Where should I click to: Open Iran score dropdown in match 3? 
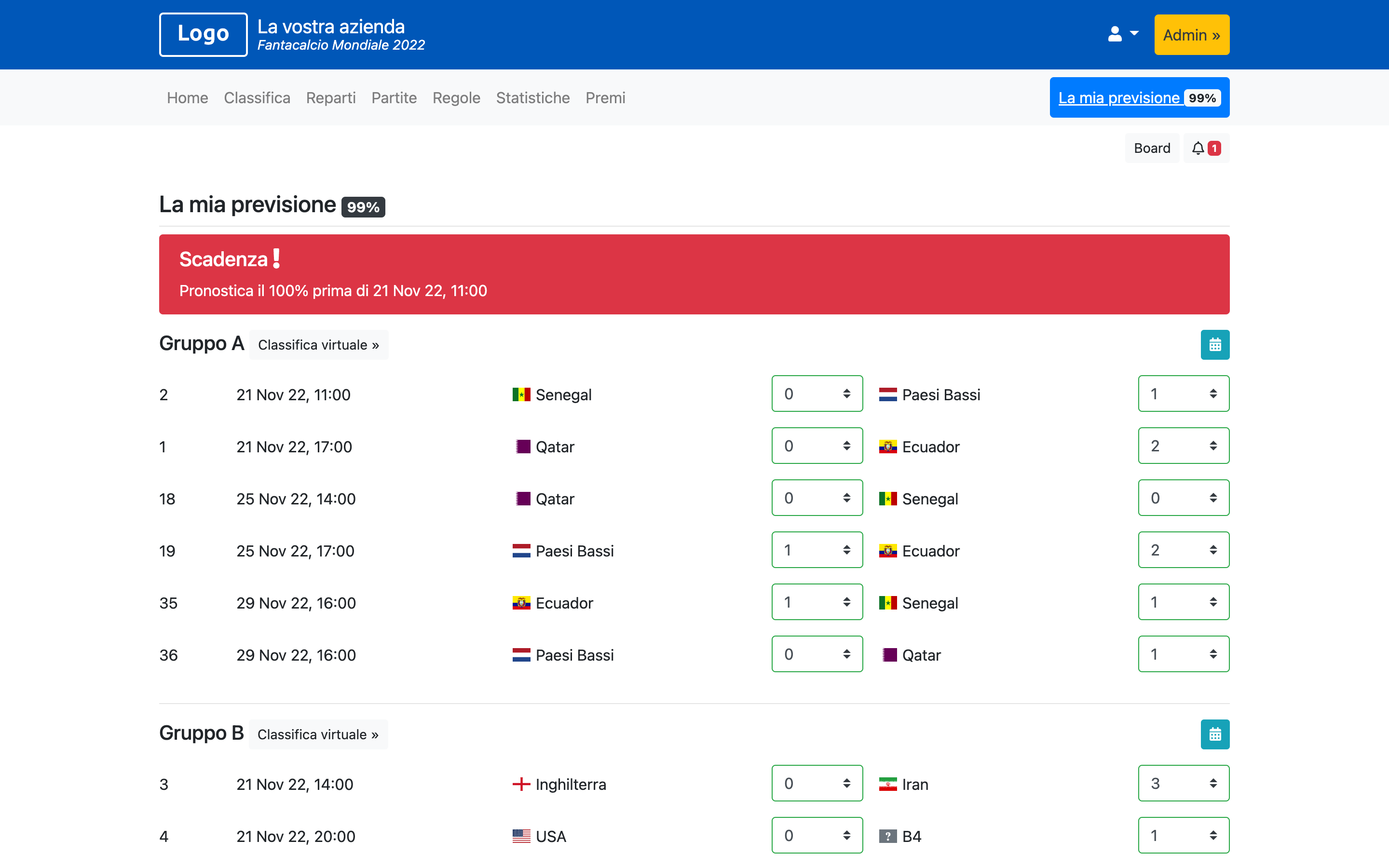(1184, 783)
